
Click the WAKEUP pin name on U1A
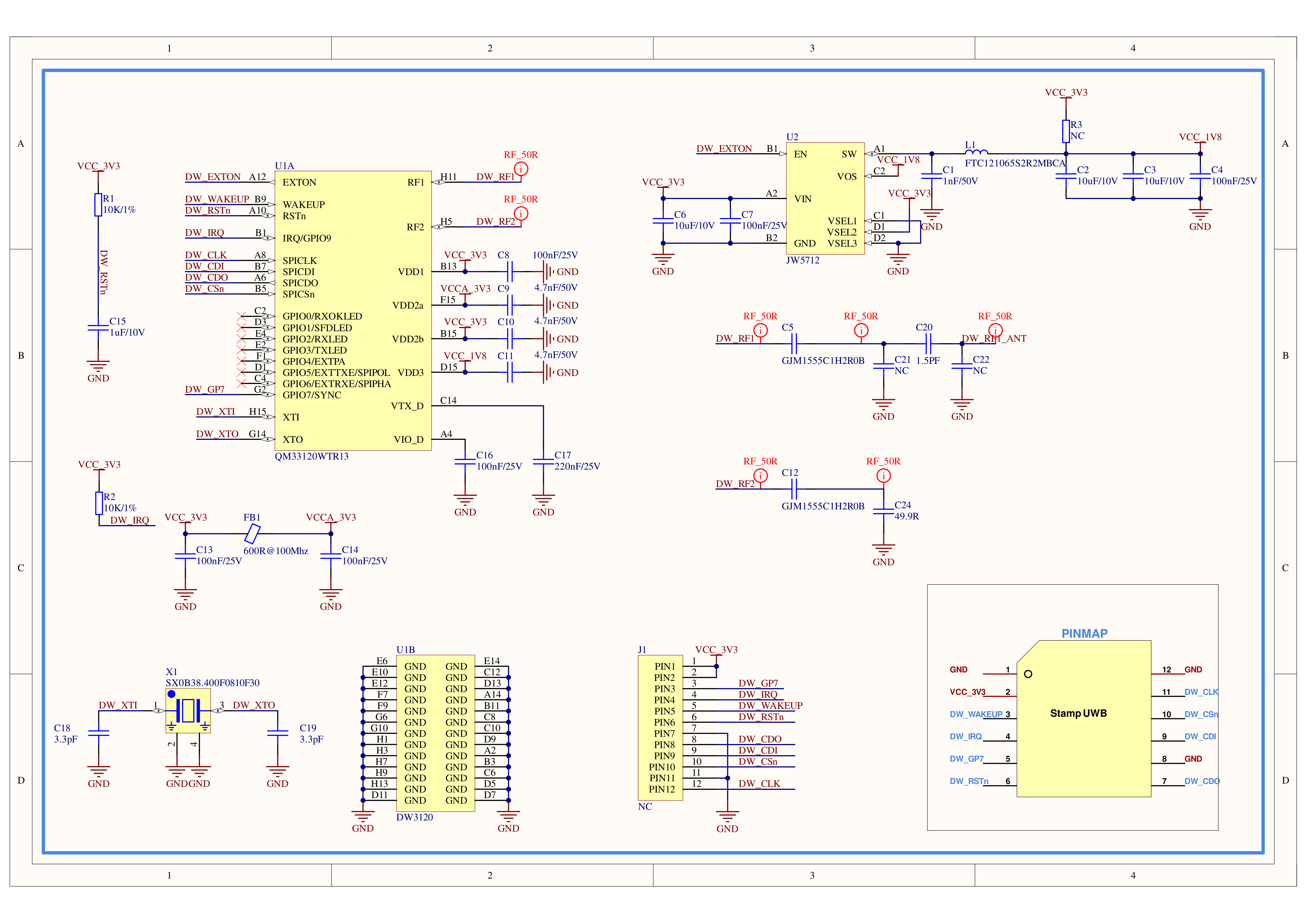(x=304, y=205)
